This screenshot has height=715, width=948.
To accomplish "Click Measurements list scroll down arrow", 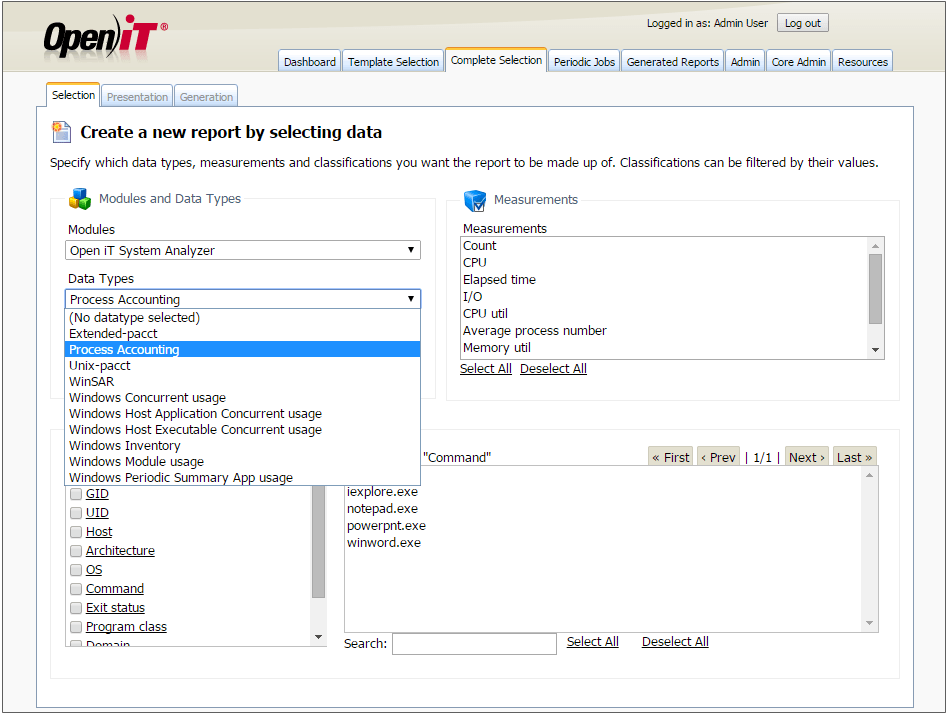I will click(875, 350).
